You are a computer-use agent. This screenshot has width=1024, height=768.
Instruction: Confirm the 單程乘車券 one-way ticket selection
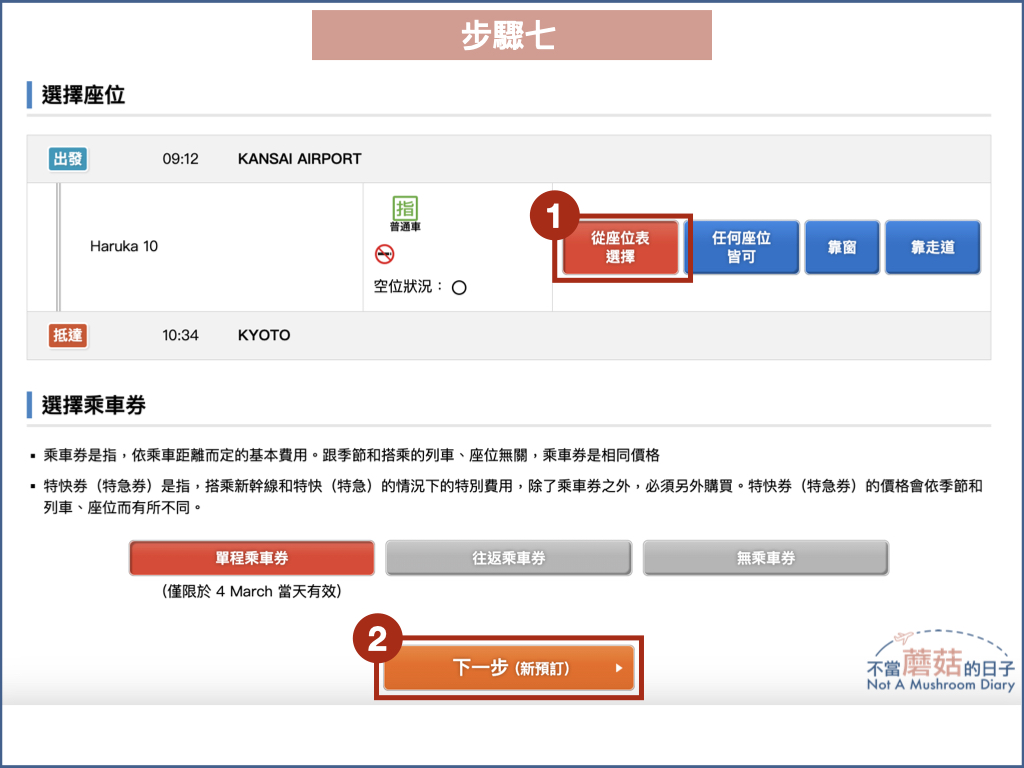252,558
